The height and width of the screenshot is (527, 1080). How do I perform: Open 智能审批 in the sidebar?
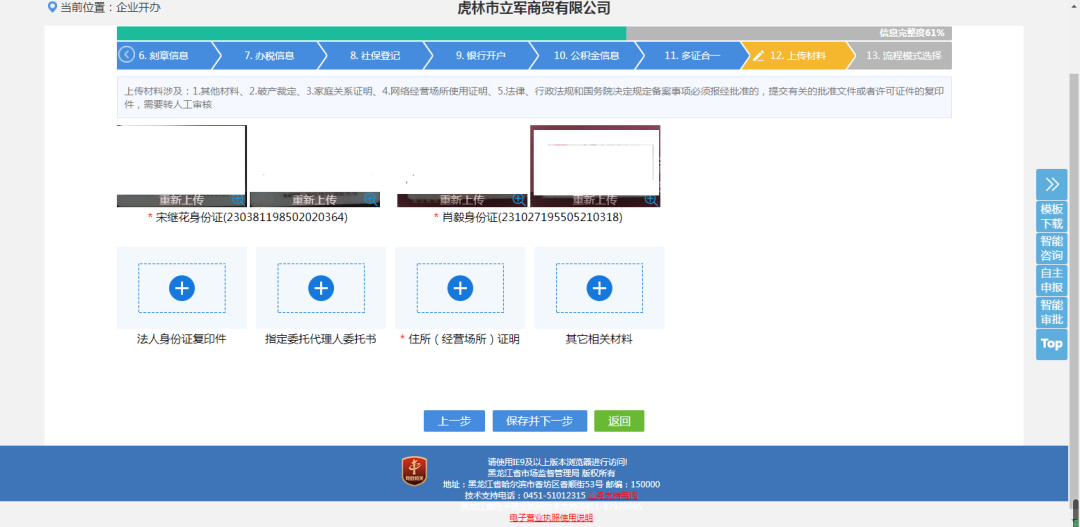[x=1052, y=312]
